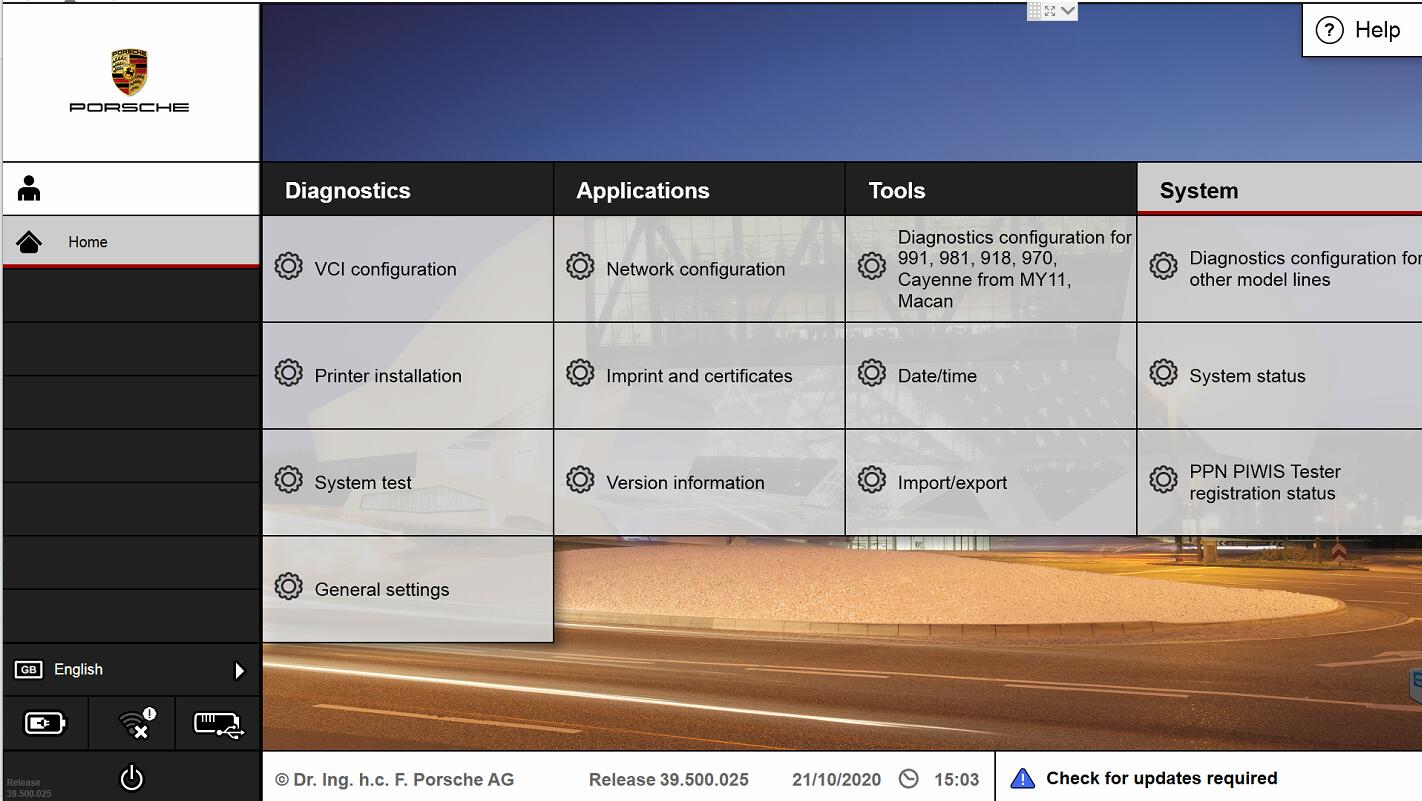Click gear icon beside Version information
The width and height of the screenshot is (1422, 801).
tap(580, 480)
